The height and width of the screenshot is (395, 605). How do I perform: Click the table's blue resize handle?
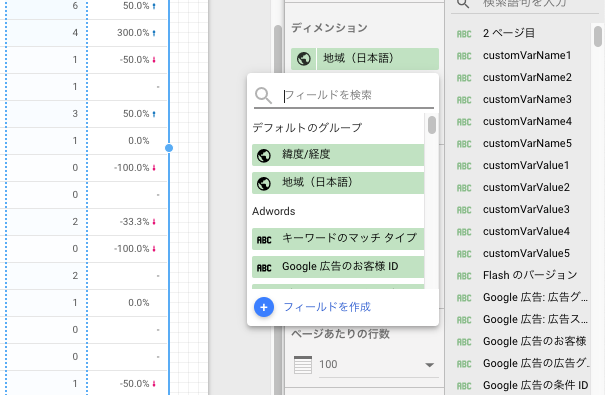pyautogui.click(x=169, y=148)
